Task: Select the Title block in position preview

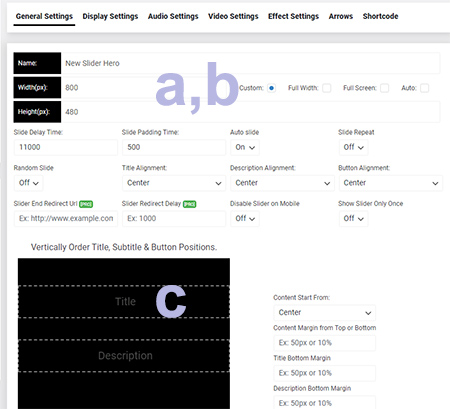Action: pos(124,302)
